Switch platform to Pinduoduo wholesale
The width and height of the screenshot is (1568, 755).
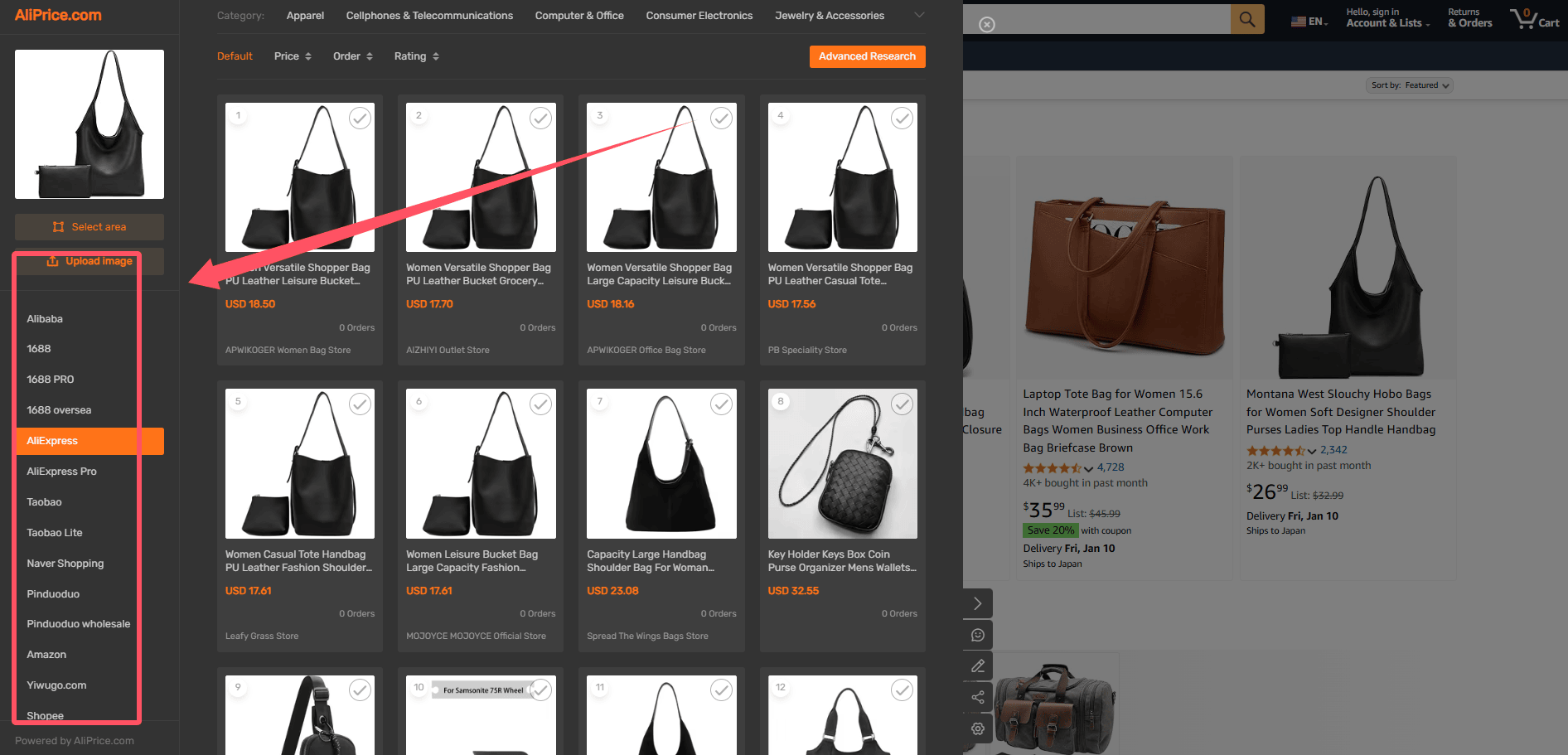[90, 624]
